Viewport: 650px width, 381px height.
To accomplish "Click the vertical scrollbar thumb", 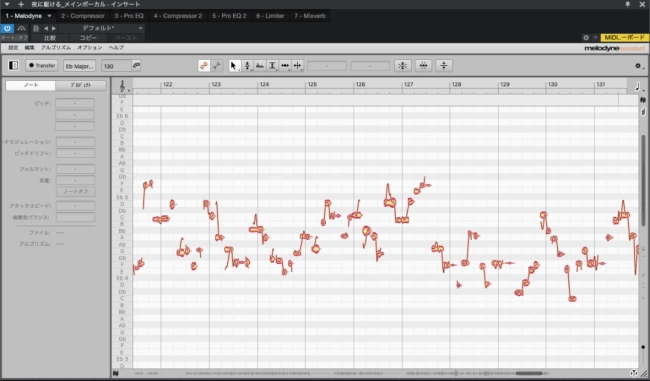I will click(x=643, y=180).
